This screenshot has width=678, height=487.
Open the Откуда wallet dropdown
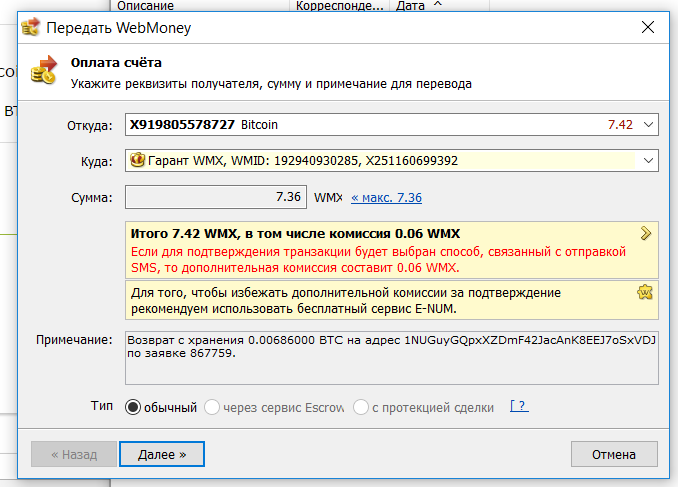[x=648, y=125]
